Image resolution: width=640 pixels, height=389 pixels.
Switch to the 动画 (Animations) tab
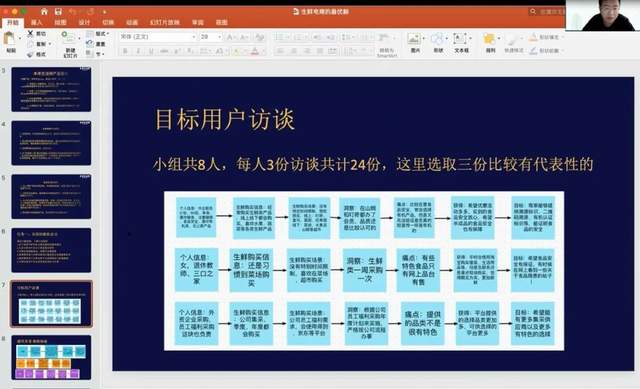[132, 22]
